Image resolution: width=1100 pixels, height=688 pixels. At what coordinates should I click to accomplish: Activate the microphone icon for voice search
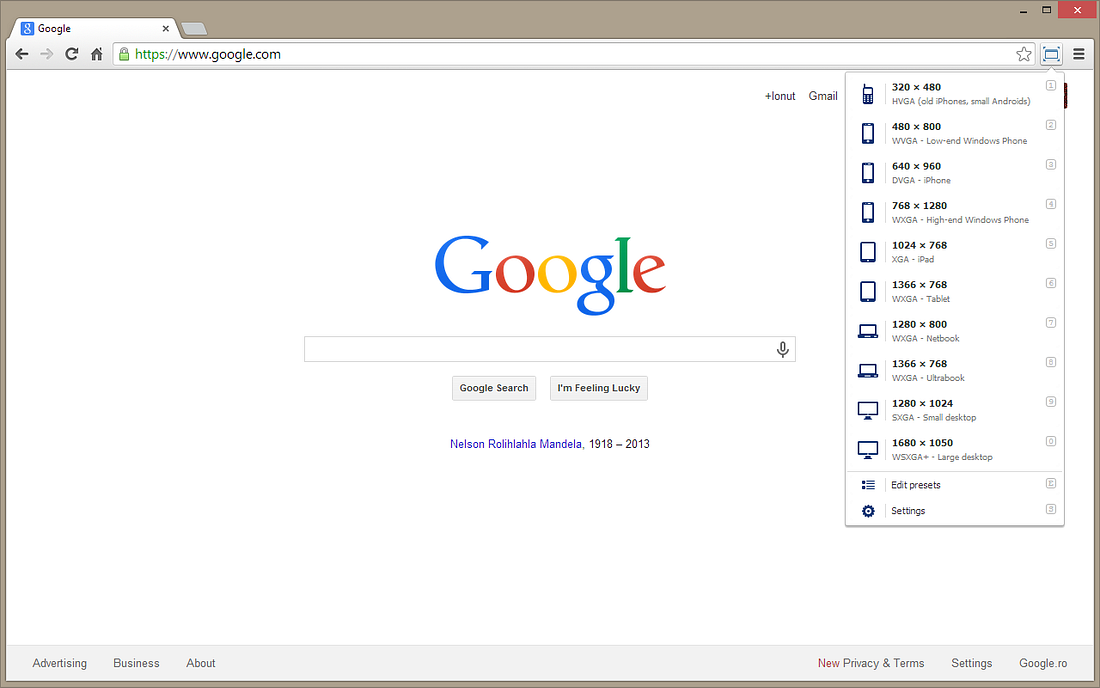point(782,349)
